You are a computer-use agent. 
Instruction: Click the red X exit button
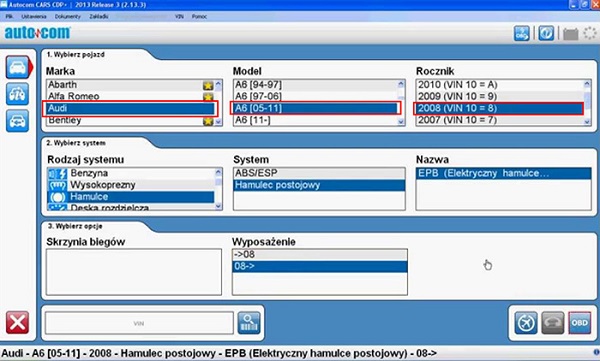pyautogui.click(x=17, y=322)
